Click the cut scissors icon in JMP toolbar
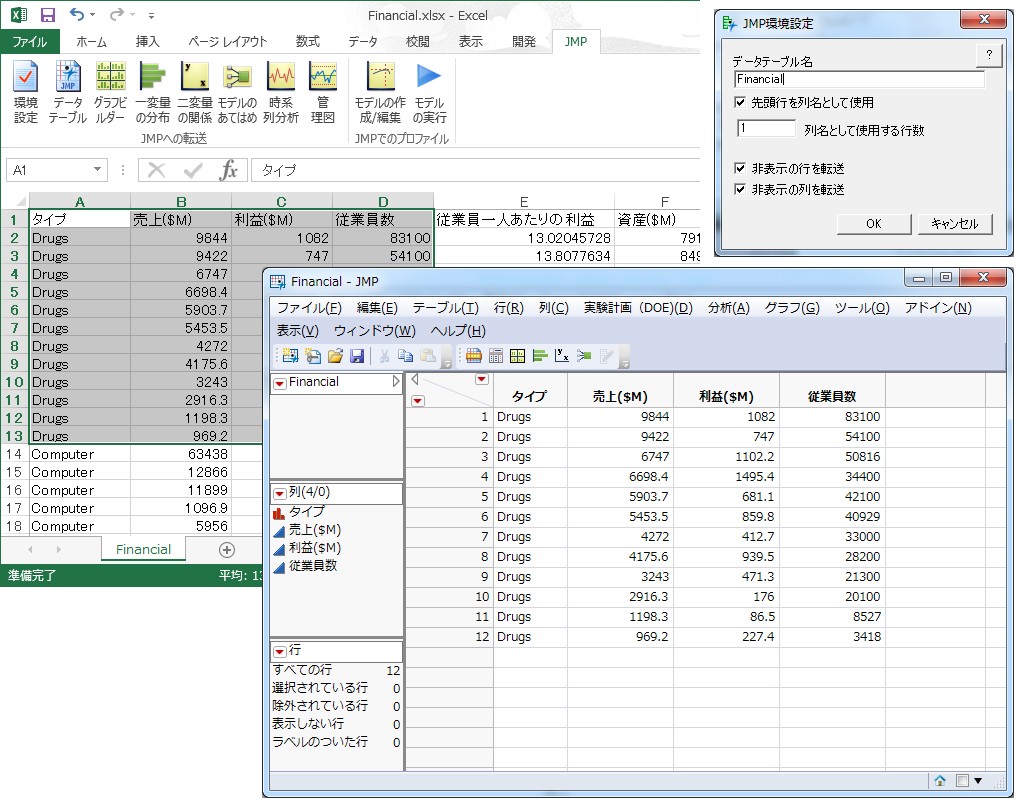The height and width of the screenshot is (801, 1016). point(384,355)
